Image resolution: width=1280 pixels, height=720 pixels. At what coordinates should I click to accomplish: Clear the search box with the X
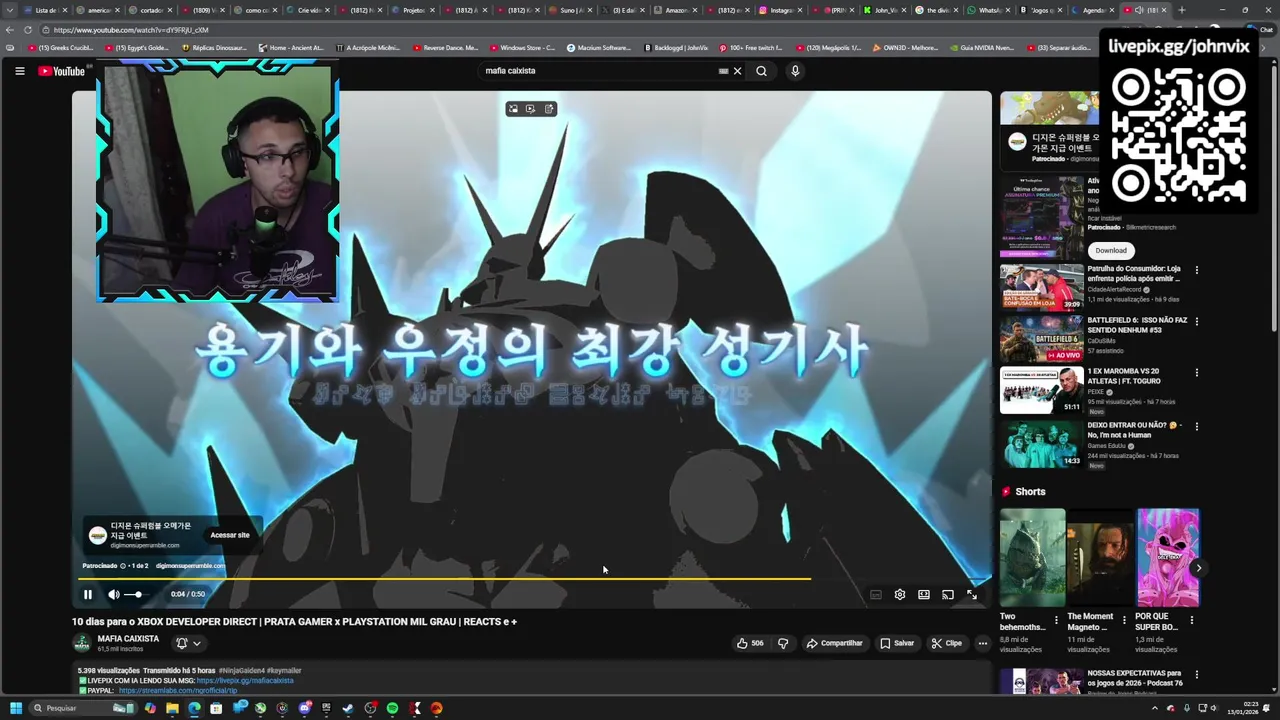737,71
